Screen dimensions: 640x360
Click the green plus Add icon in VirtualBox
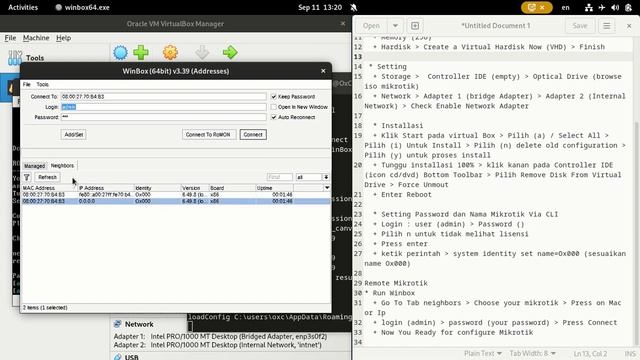[x=141, y=52]
